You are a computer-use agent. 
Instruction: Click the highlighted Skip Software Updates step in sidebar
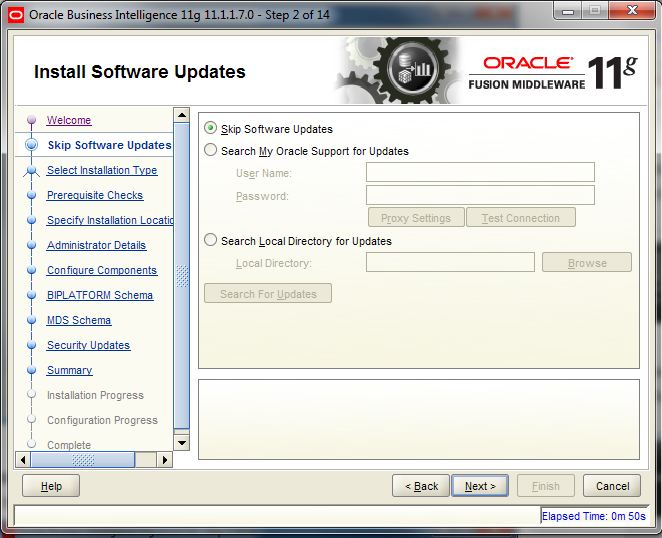[109, 145]
